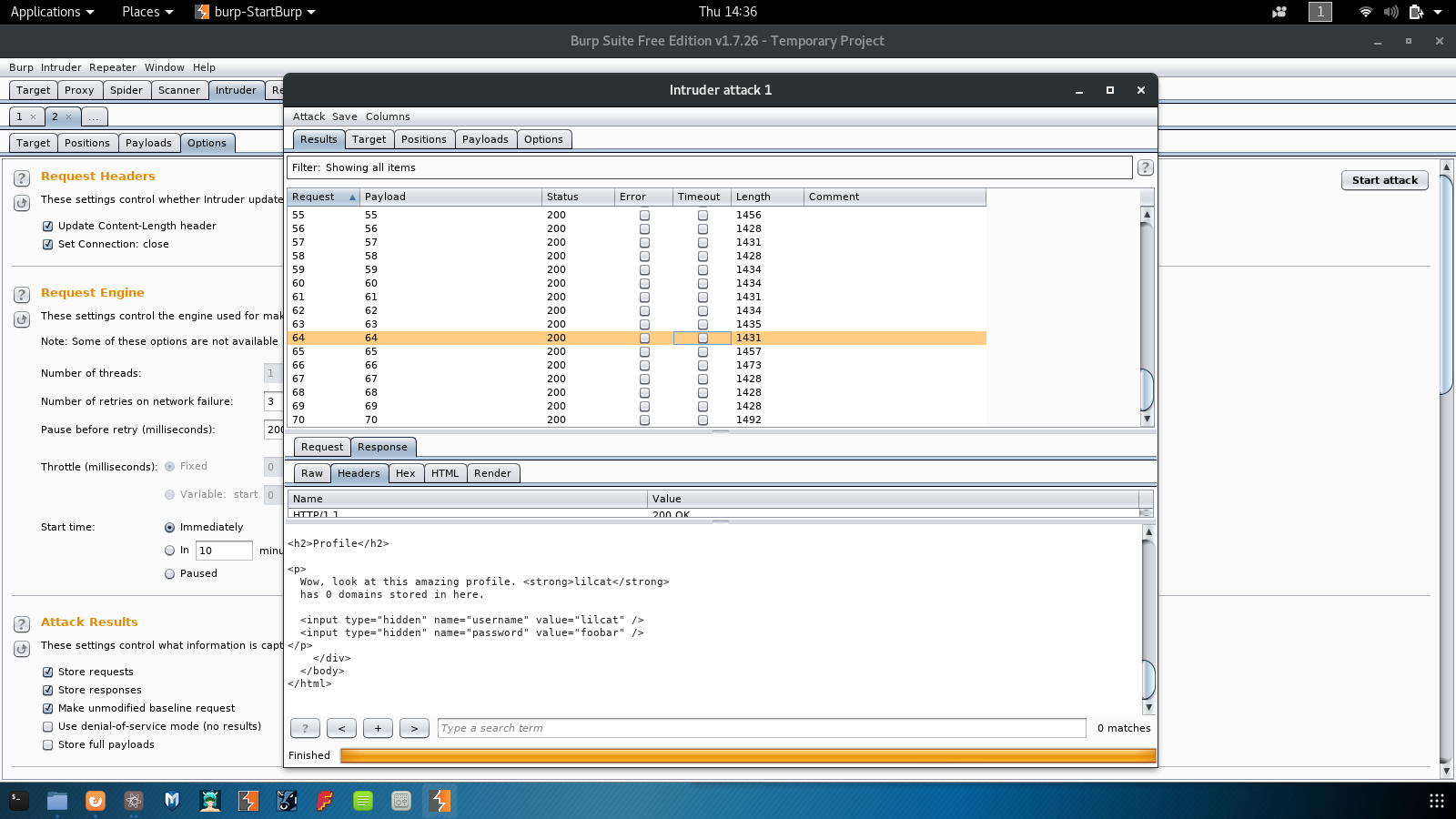This screenshot has width=1456, height=819.
Task: Switch to the Render response view
Action: point(492,473)
